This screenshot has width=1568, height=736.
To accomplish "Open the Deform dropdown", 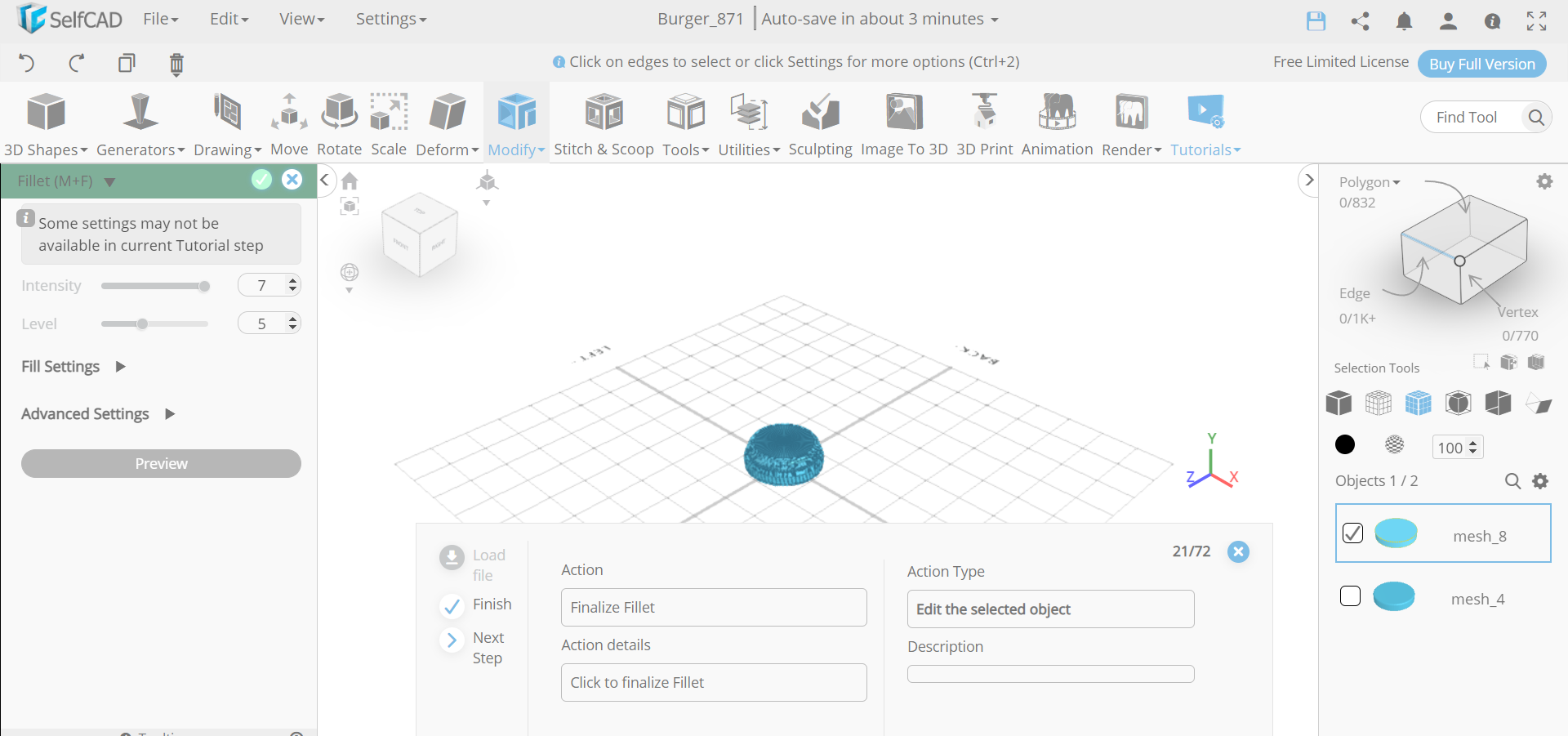I will pyautogui.click(x=447, y=125).
